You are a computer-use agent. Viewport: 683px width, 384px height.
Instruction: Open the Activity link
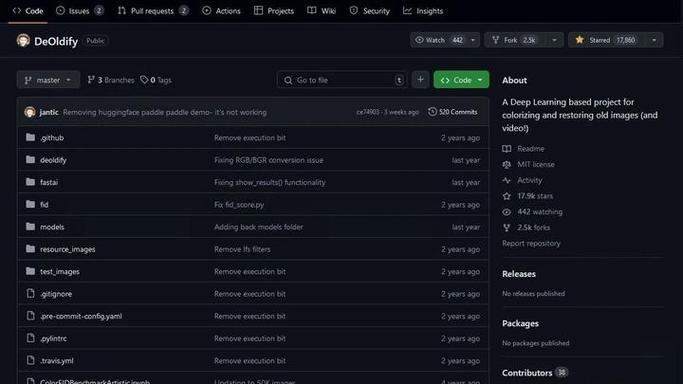click(x=523, y=180)
